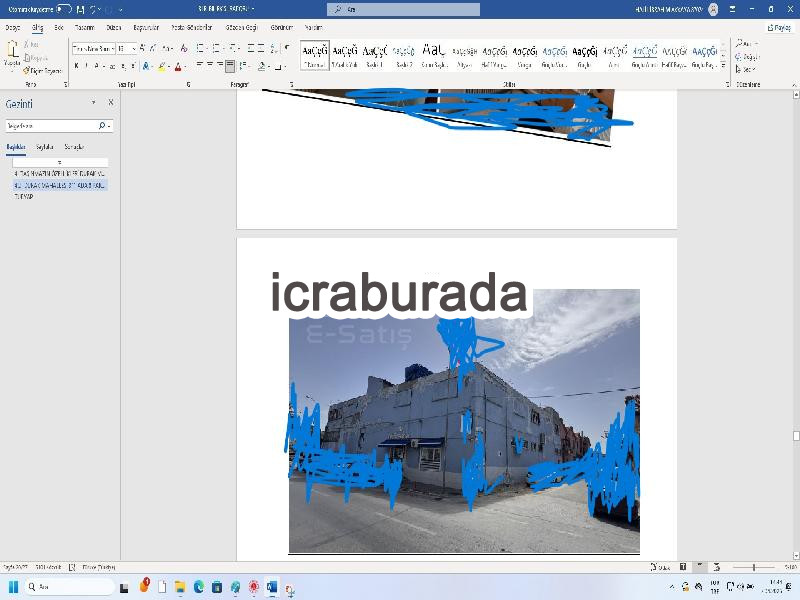This screenshot has width=800, height=600.
Task: Click the title bar search box
Action: click(x=403, y=9)
